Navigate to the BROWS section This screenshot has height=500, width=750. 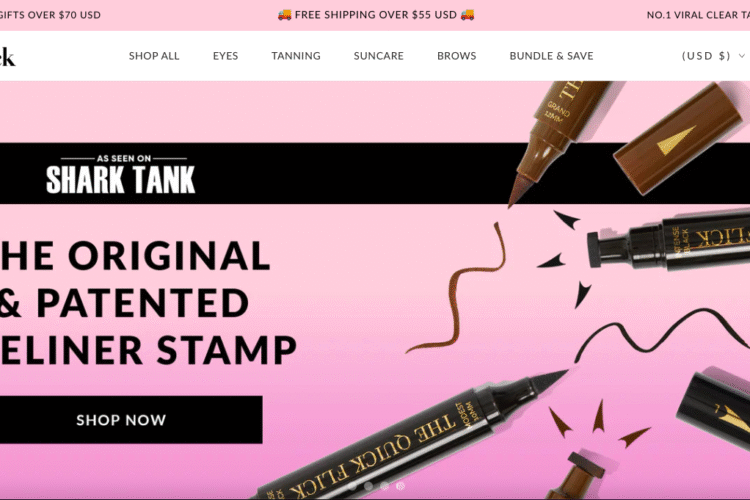(456, 56)
